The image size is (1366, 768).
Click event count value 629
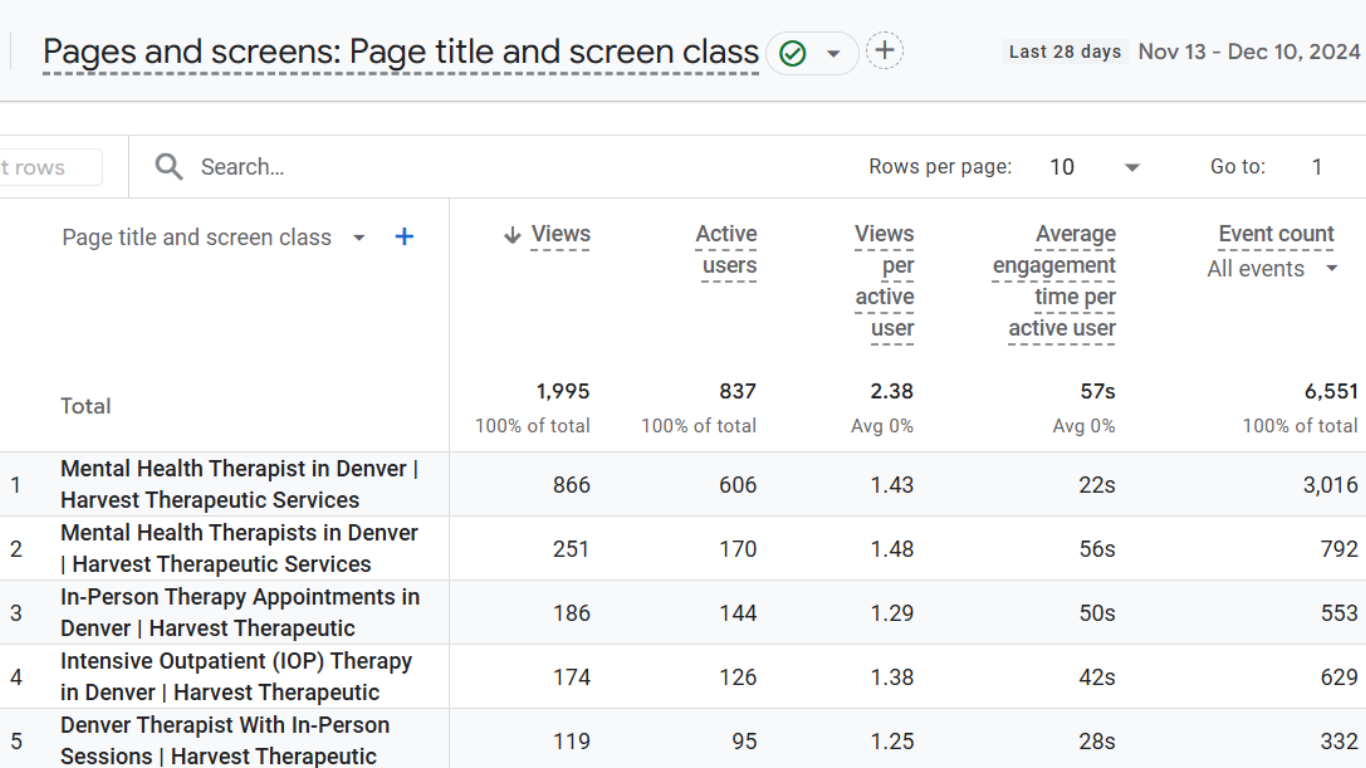1339,677
